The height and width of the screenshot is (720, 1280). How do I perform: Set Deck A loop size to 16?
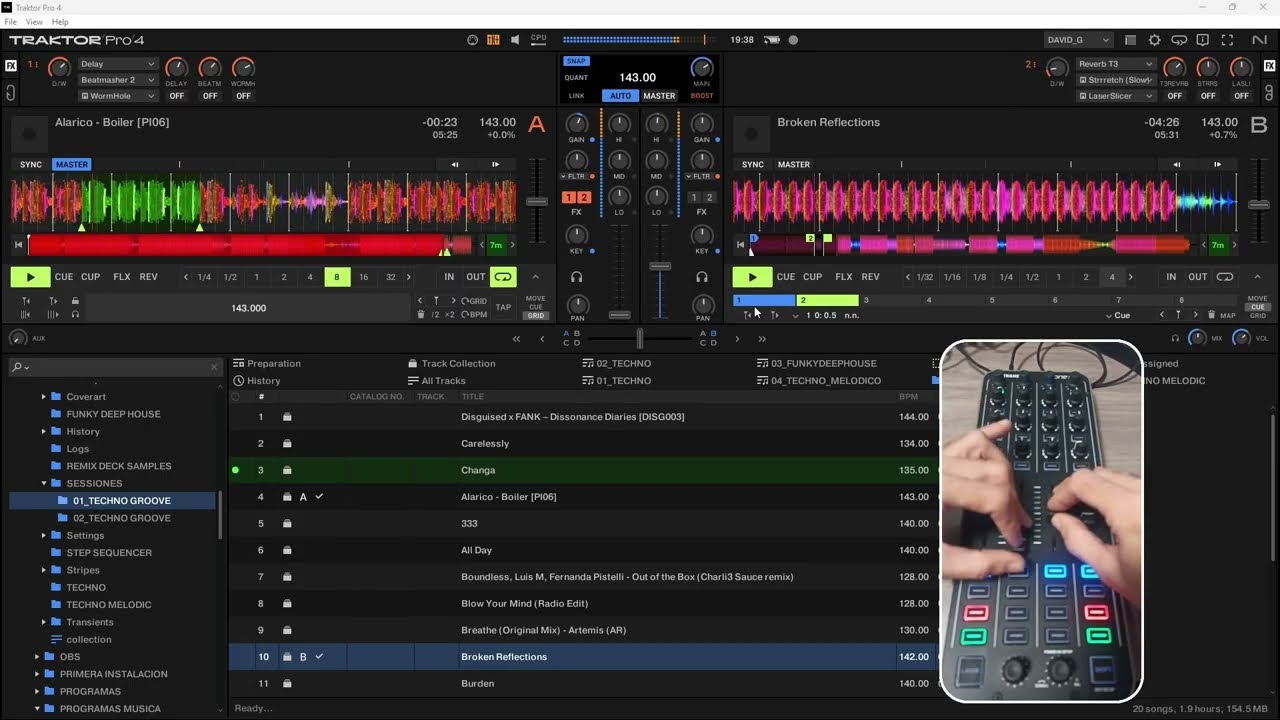363,277
